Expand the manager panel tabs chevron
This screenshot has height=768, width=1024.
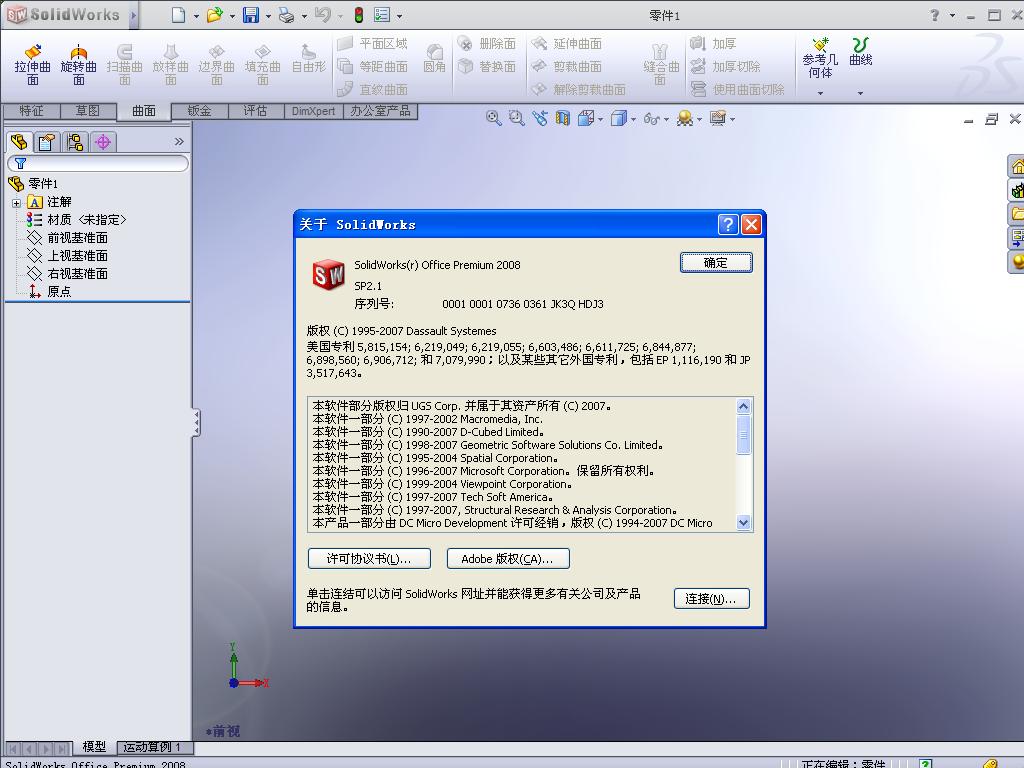179,142
